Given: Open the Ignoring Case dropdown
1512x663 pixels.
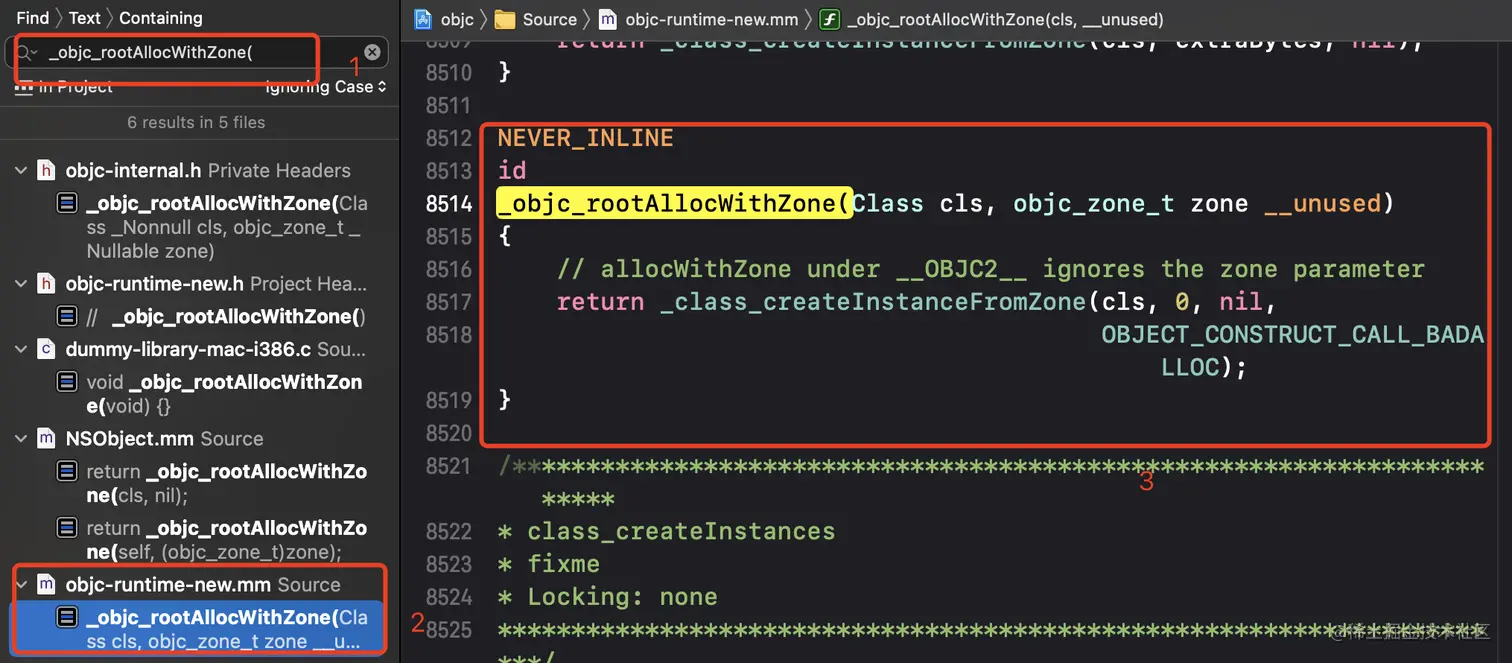Looking at the screenshot, I should click(x=326, y=87).
